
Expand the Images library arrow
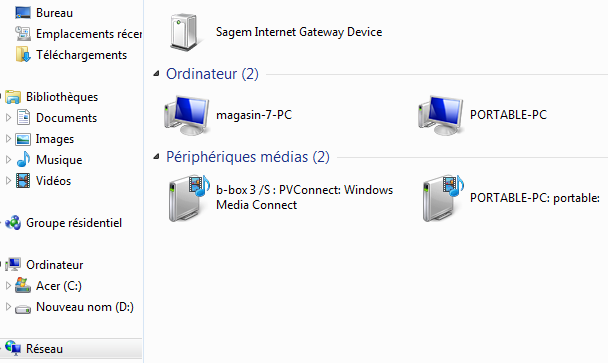pyautogui.click(x=8, y=138)
